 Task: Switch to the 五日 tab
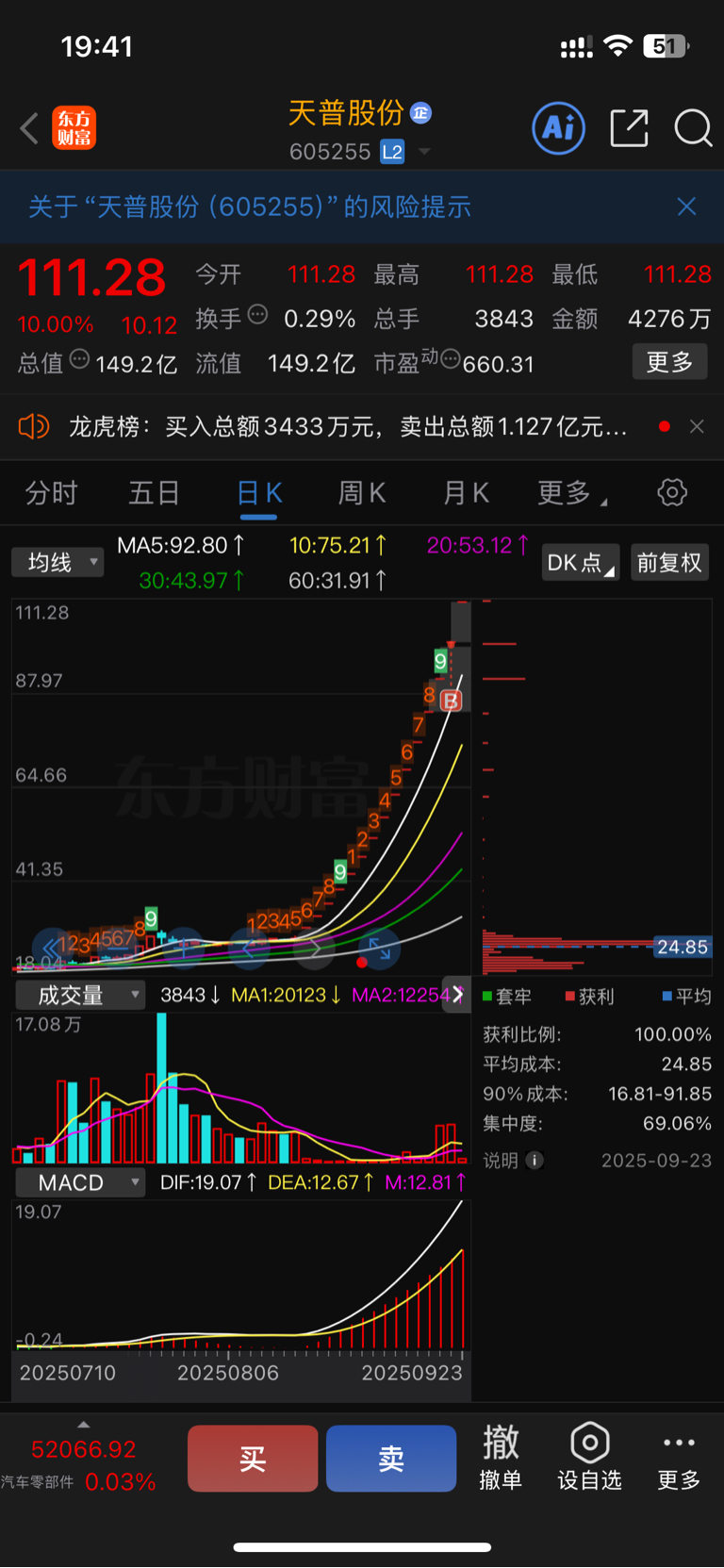(x=154, y=493)
